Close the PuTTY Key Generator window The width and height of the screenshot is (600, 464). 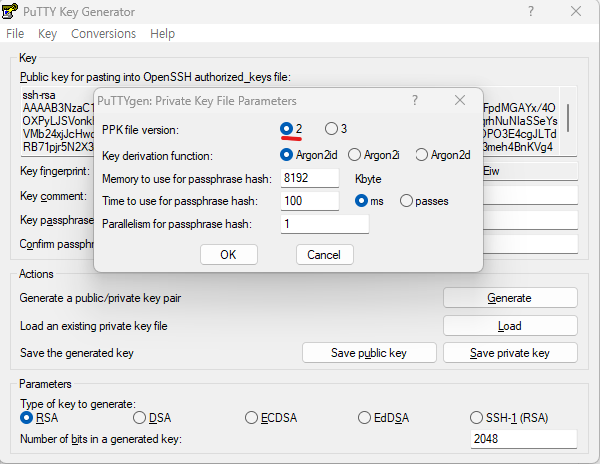[x=576, y=11]
